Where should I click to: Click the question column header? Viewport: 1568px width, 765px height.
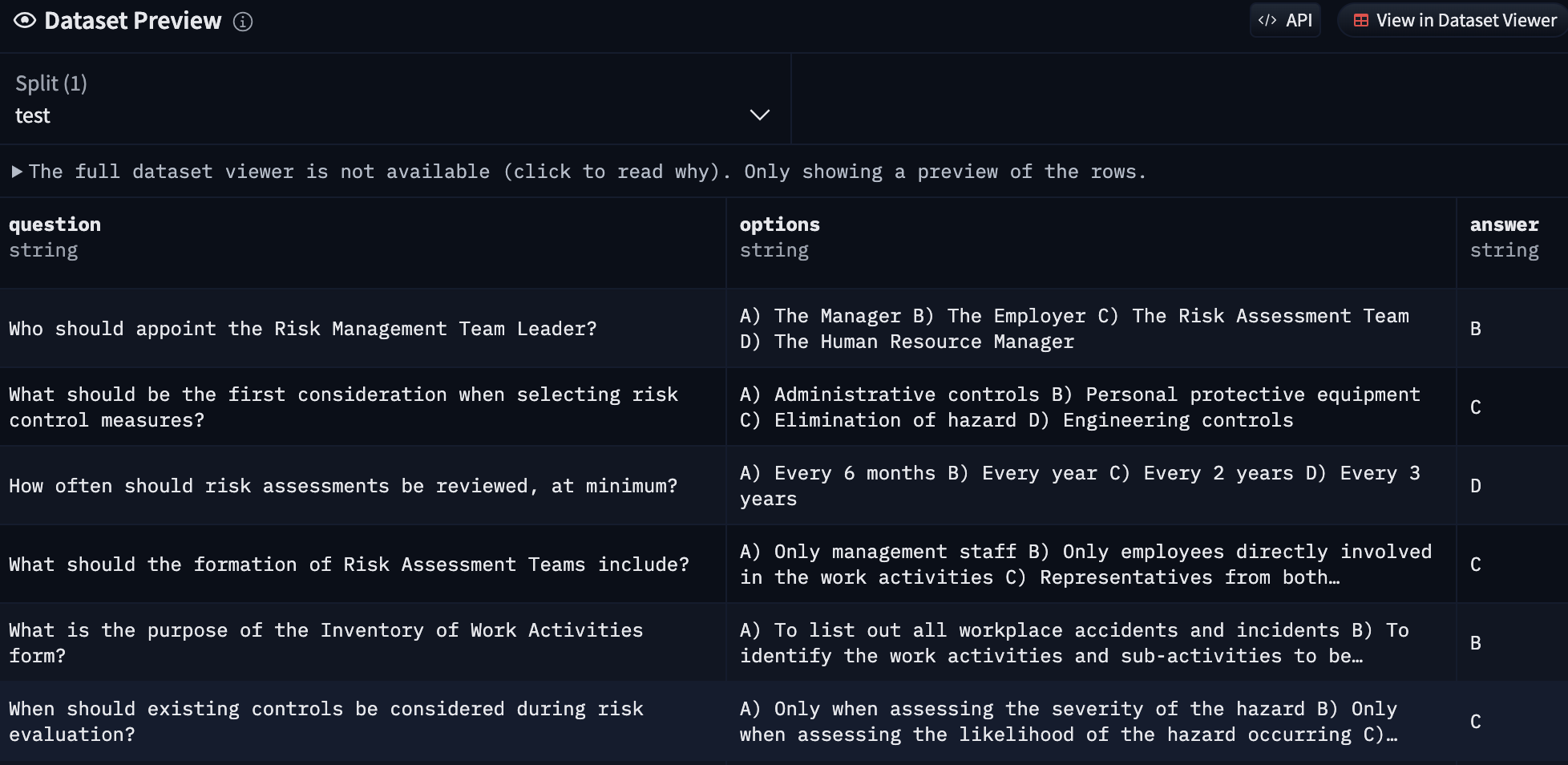[x=55, y=225]
